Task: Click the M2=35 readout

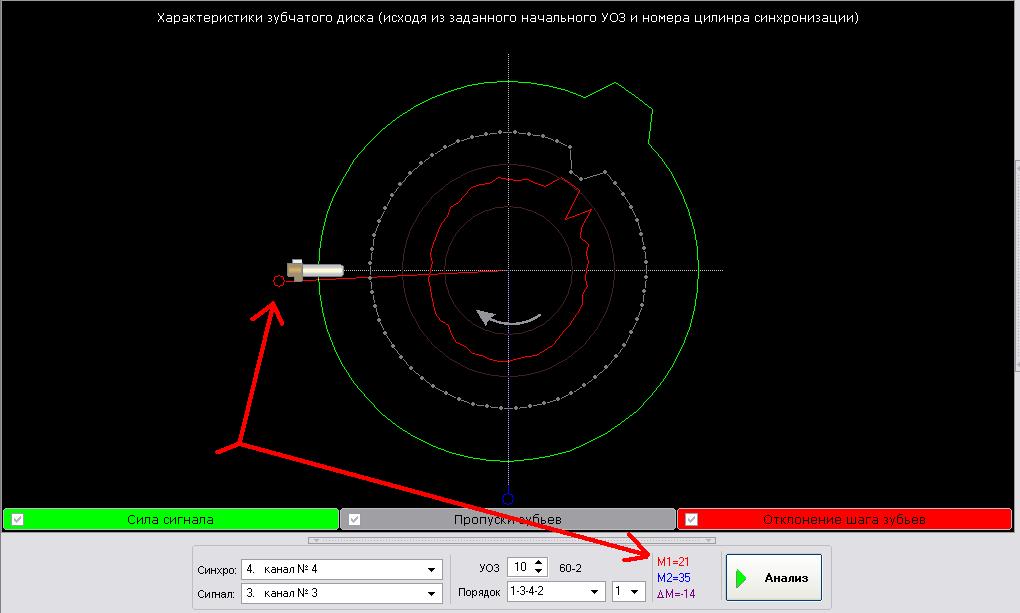Action: tap(674, 578)
